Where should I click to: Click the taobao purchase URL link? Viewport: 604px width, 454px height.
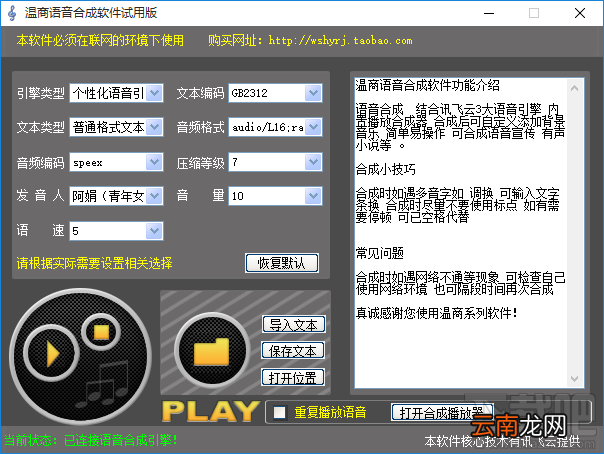(x=341, y=40)
